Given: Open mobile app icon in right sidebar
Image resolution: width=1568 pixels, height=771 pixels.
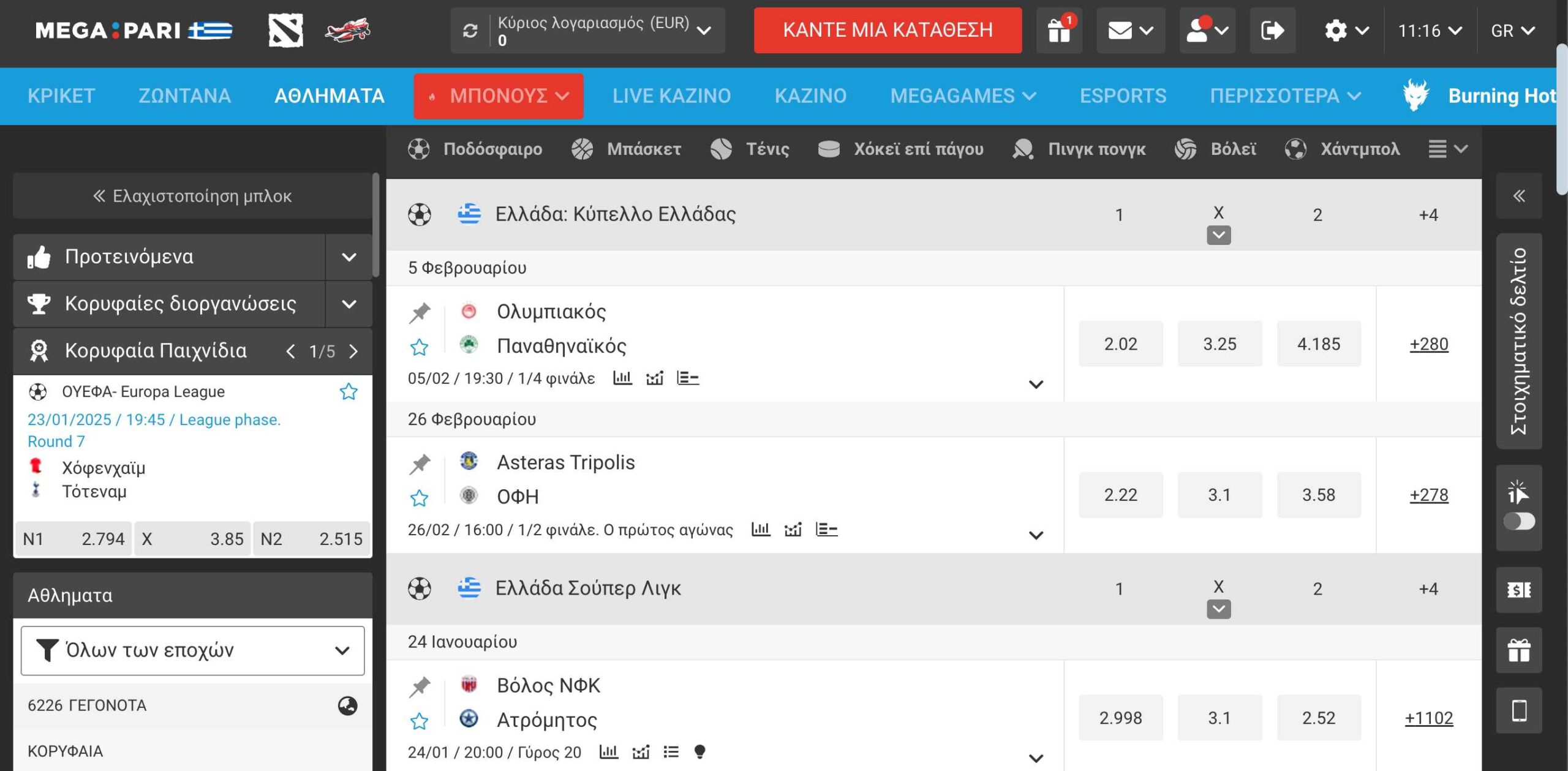Looking at the screenshot, I should (1519, 710).
